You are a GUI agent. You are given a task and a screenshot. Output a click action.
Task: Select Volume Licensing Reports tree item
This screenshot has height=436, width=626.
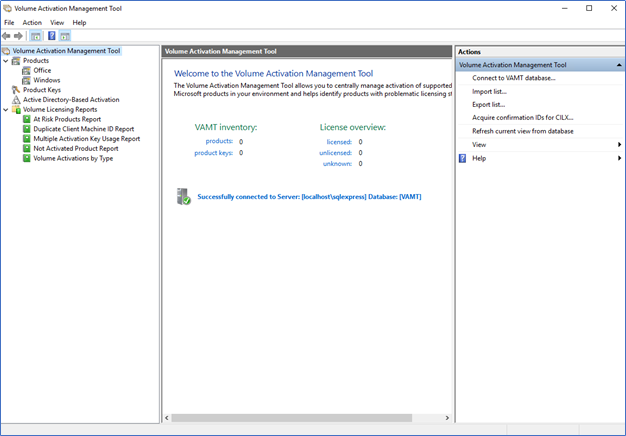click(60, 109)
